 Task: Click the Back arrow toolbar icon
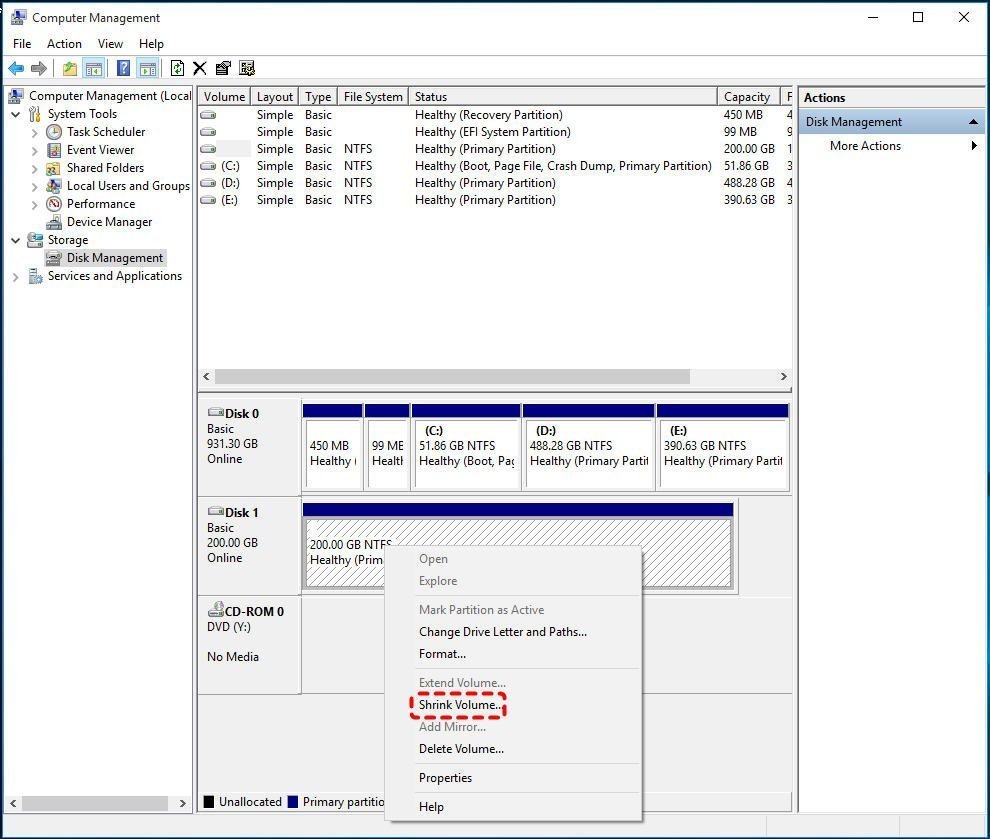(16, 69)
